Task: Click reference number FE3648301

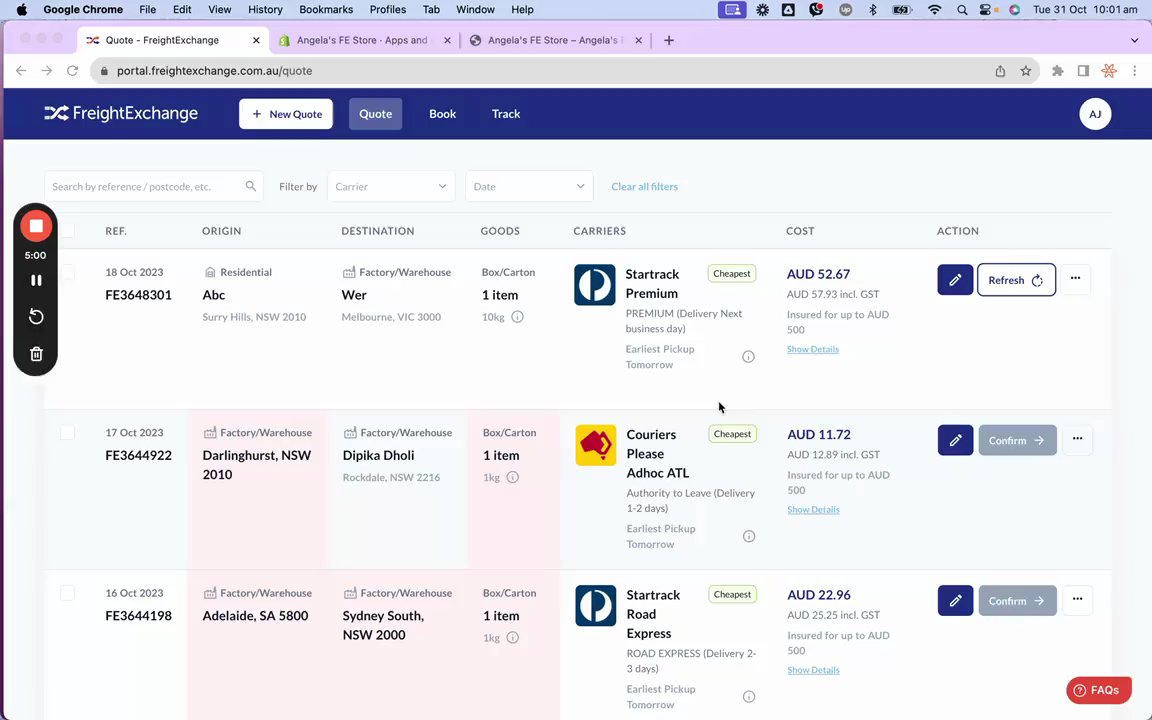Action: pos(138,295)
